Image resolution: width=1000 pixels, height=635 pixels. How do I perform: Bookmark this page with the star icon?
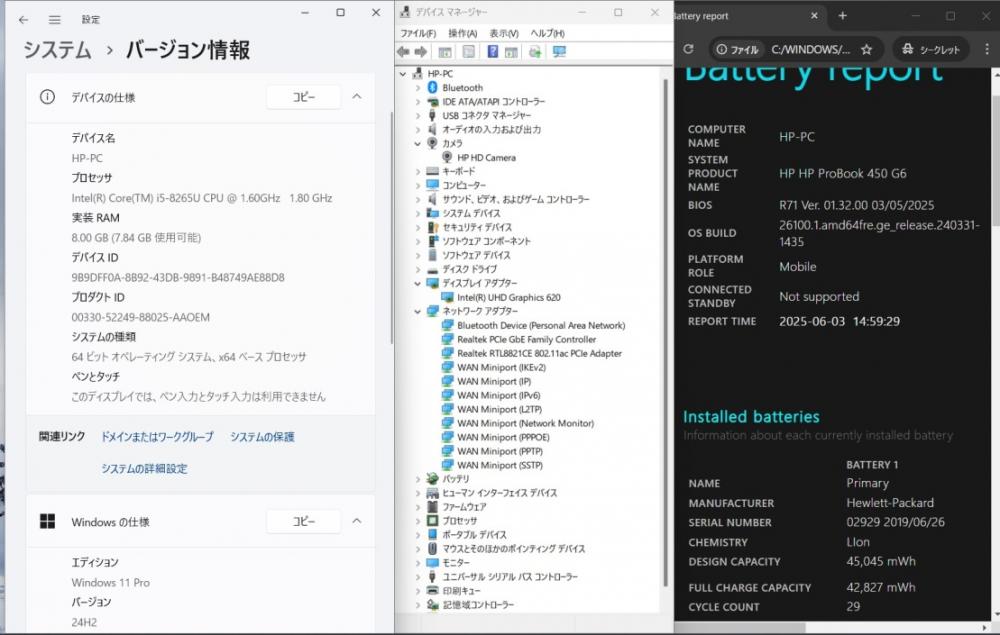866,49
